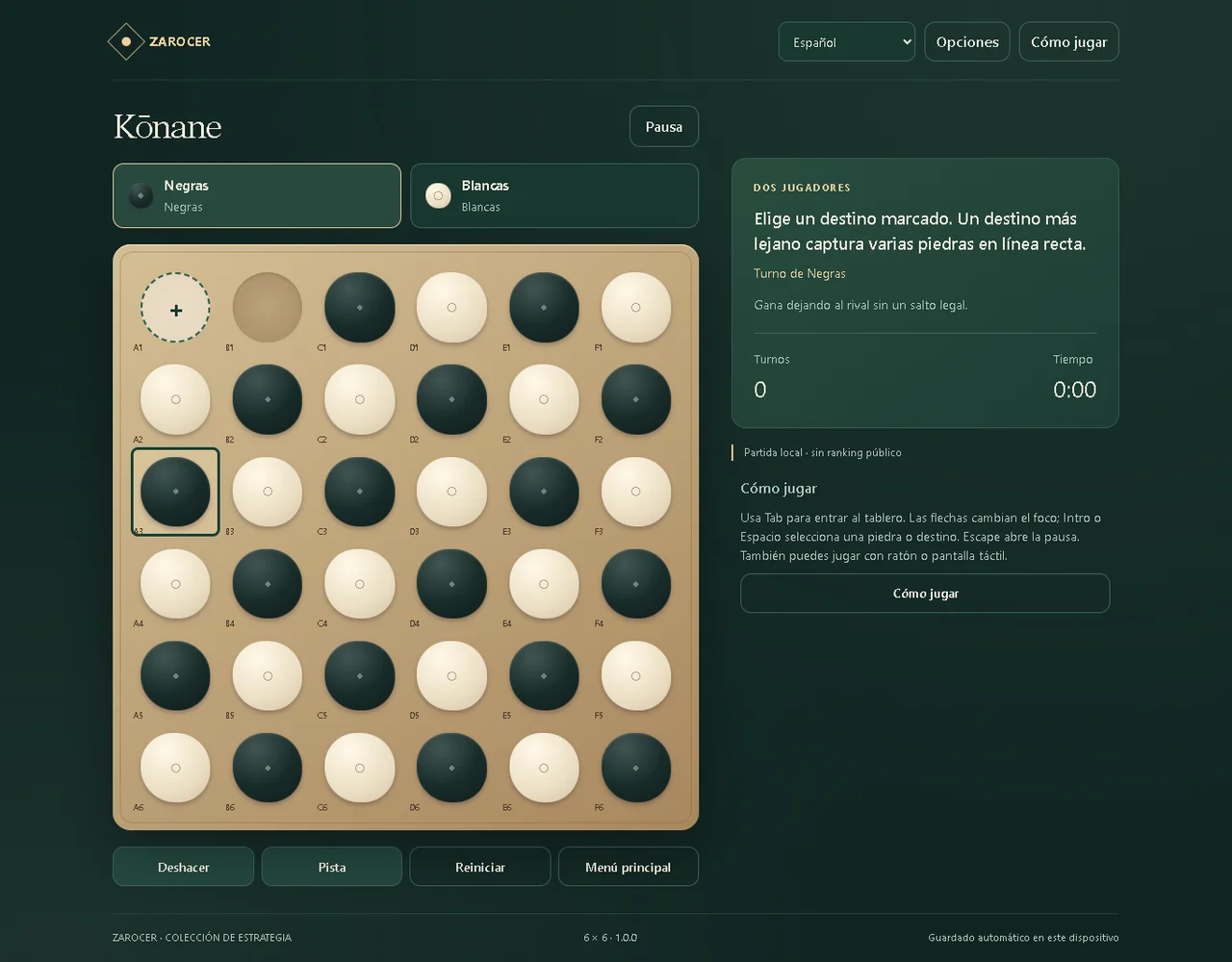Open the Español language dropdown
The image size is (1232, 962).
tap(847, 41)
